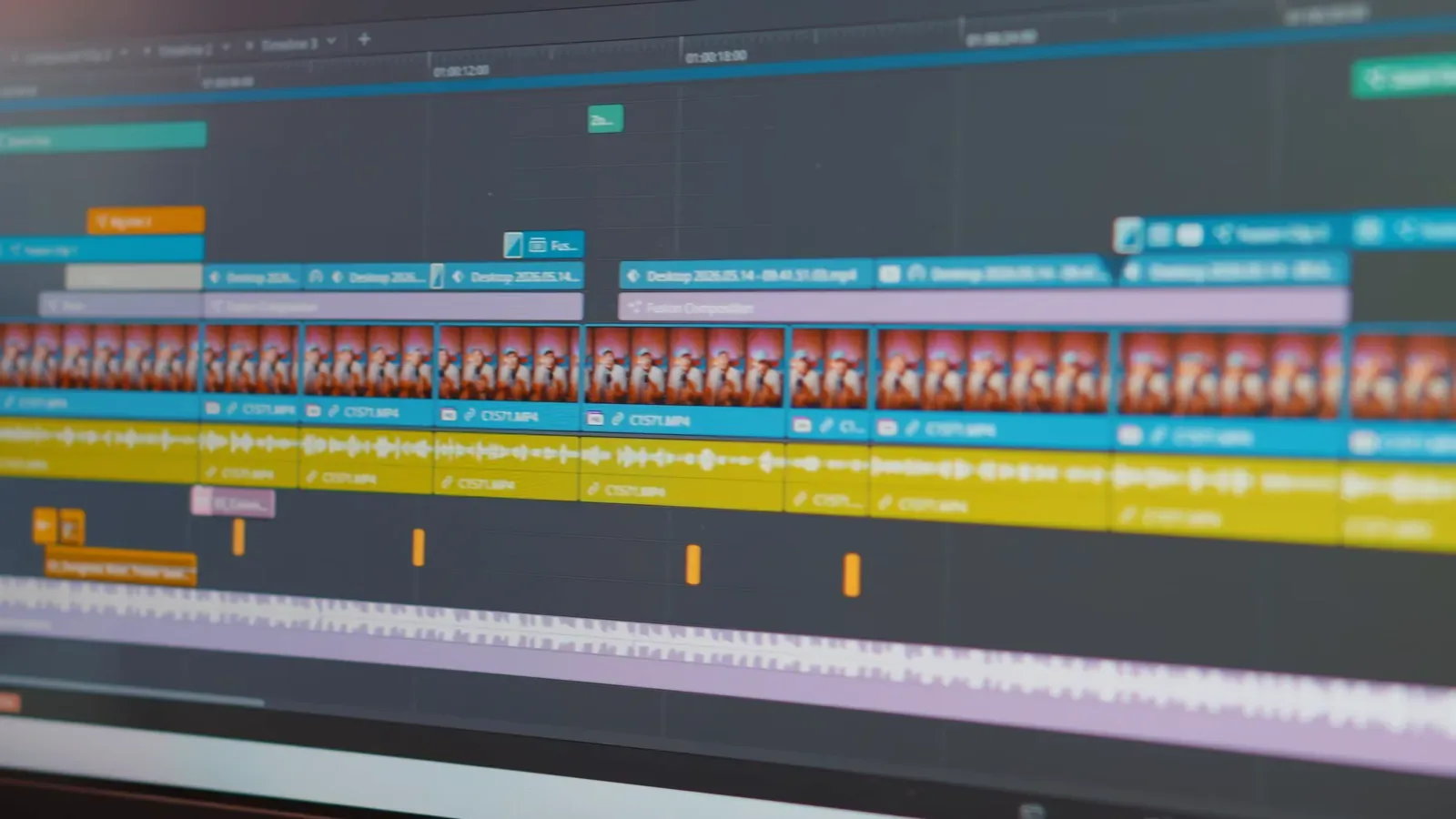This screenshot has width=1456, height=819.
Task: Select the rightmost orange marker clip
Action: coord(852,575)
